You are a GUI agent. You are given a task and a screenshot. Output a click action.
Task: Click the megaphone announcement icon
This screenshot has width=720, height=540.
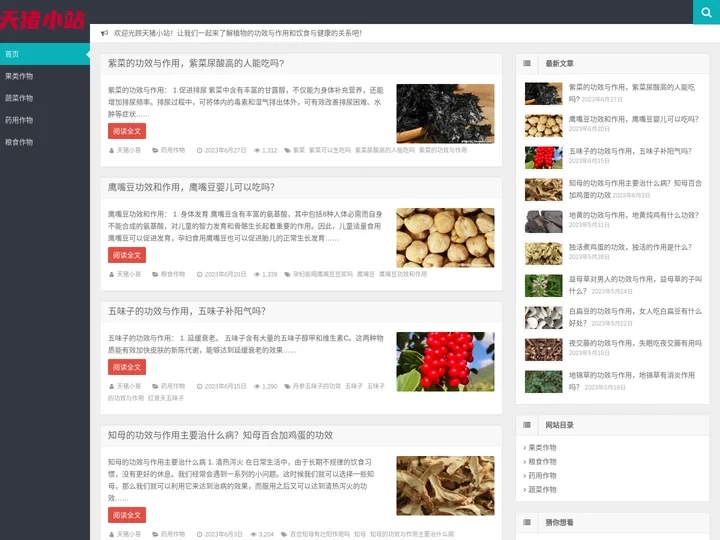tap(105, 33)
